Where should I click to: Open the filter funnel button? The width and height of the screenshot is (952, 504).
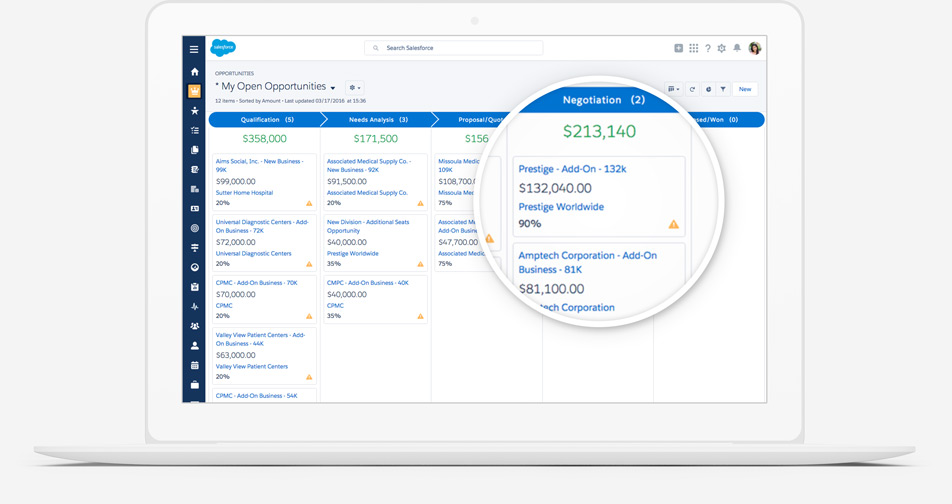coord(723,89)
